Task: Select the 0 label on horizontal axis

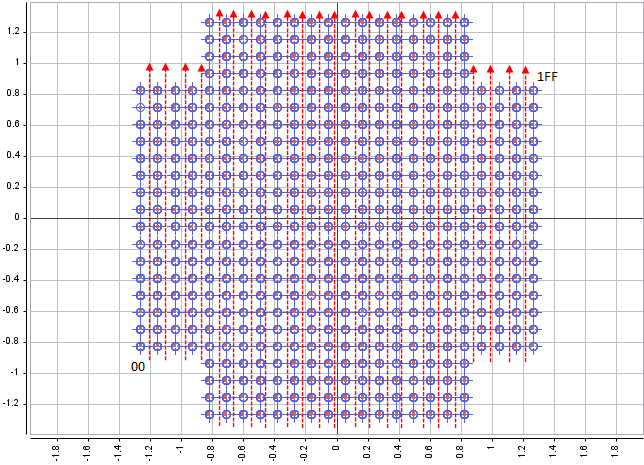Action: tap(336, 448)
